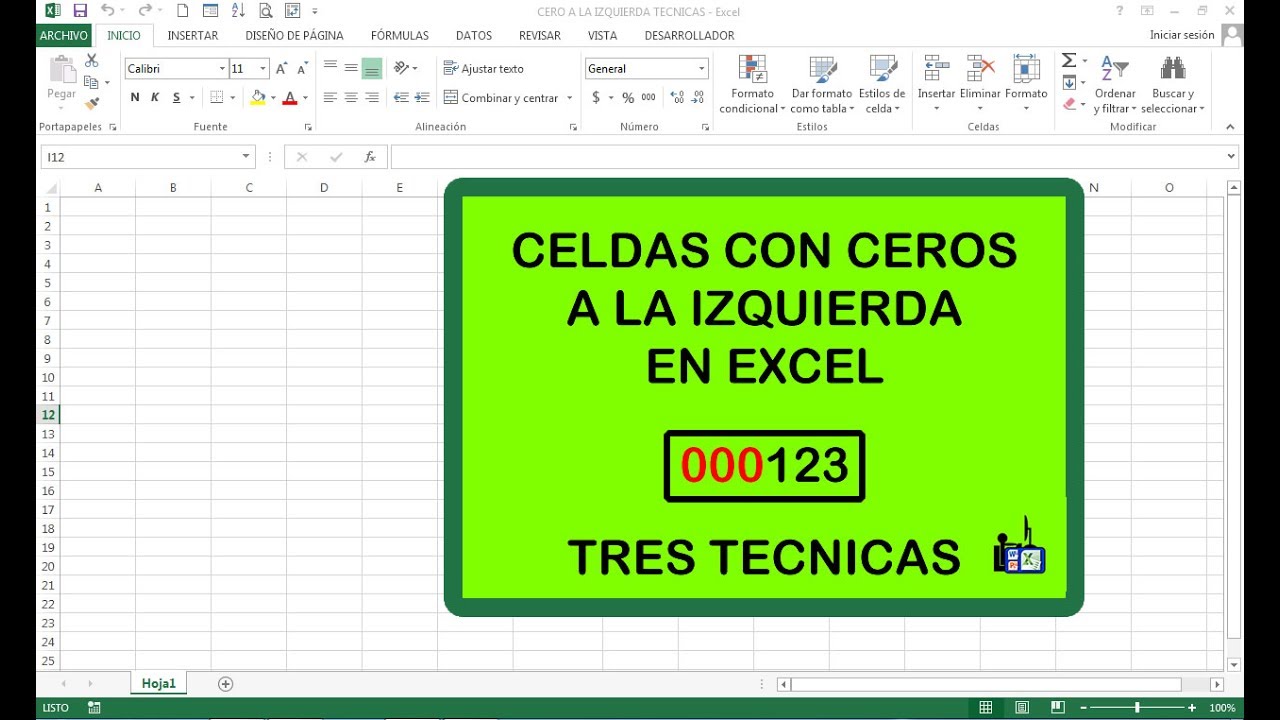Add a new sheet with plus icon

(226, 684)
